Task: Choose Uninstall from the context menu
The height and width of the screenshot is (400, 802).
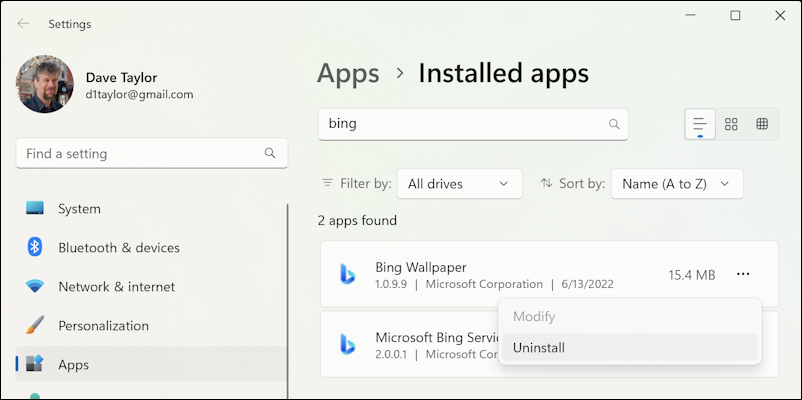Action: click(630, 347)
